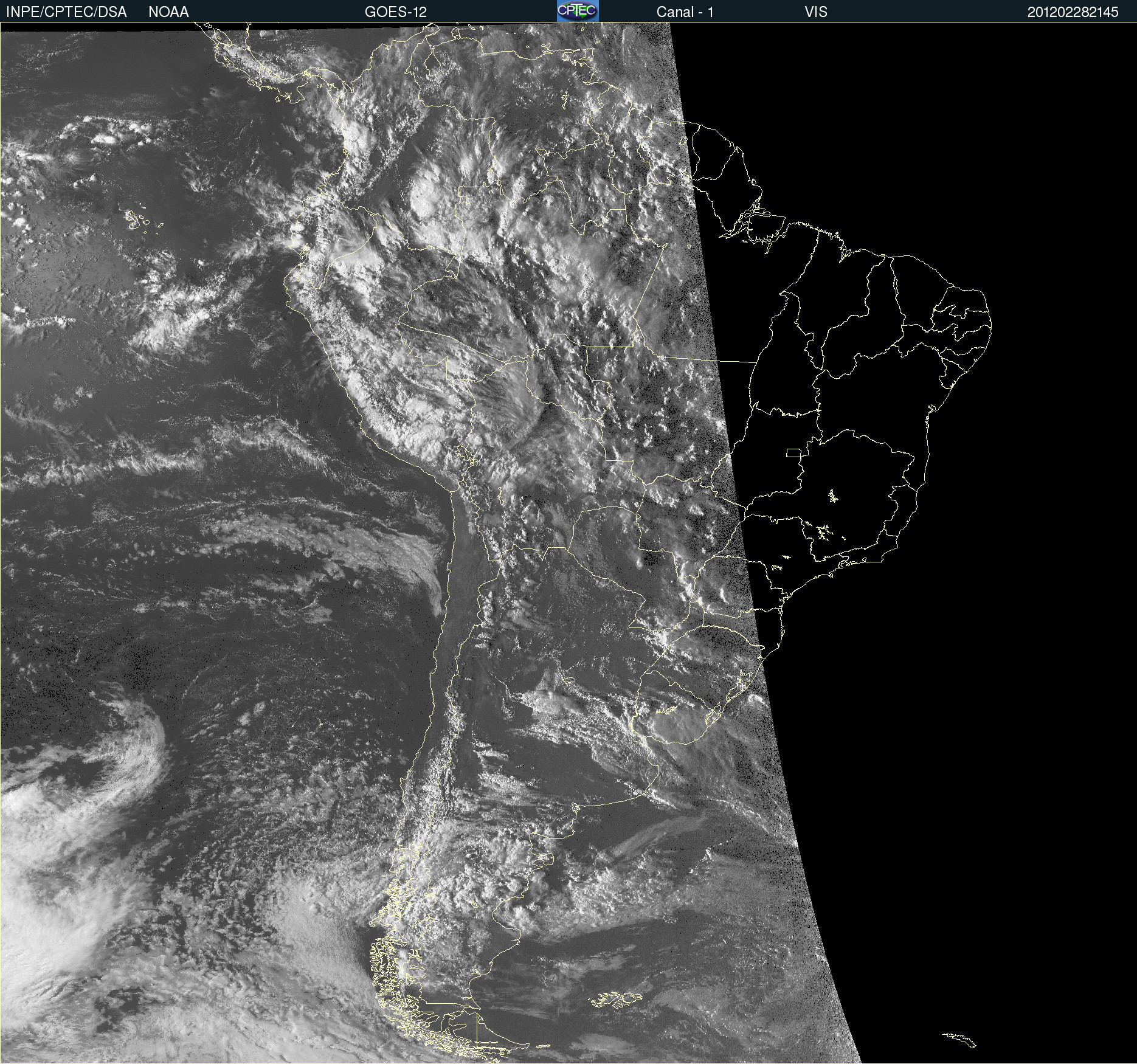Click the Canal - 1 label

point(685,12)
